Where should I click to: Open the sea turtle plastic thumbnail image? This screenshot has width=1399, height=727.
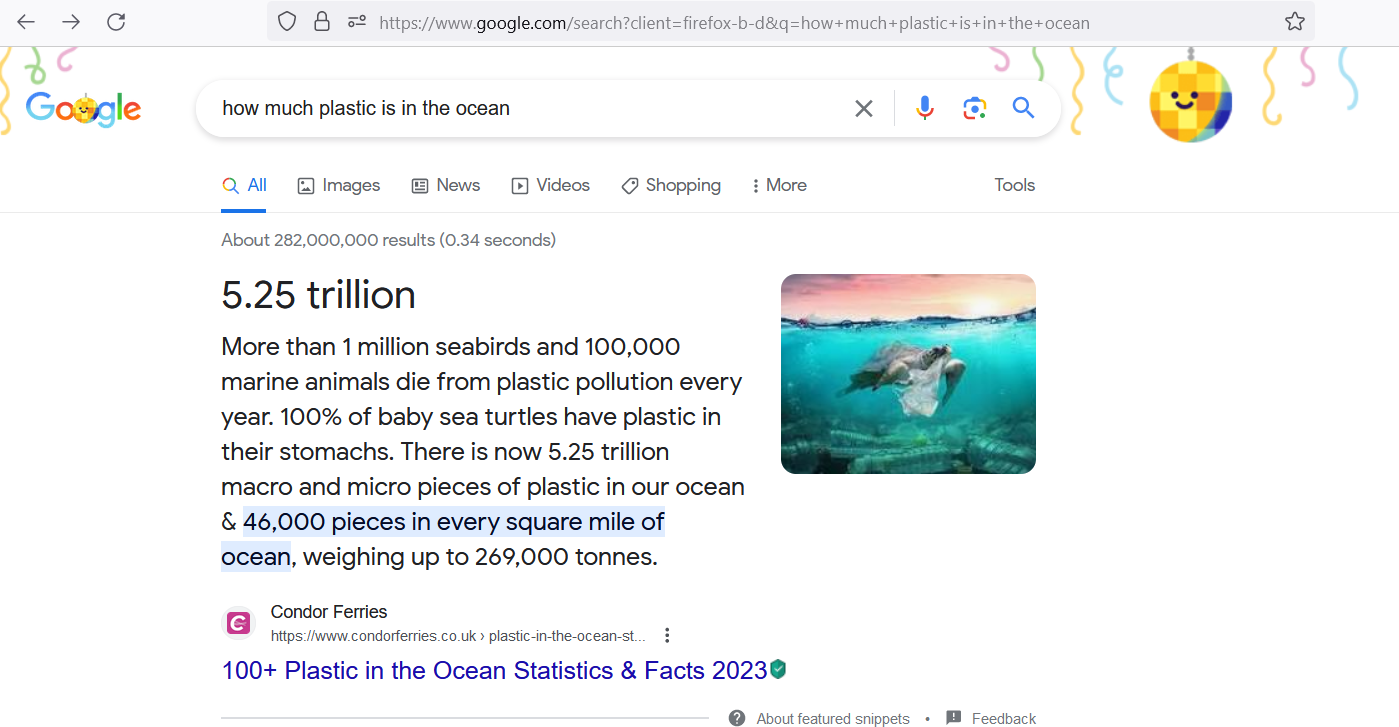908,374
